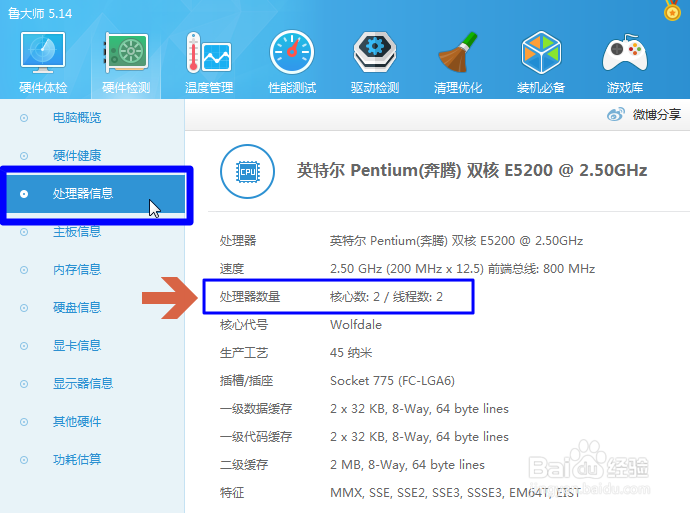The image size is (690, 513).
Task: Click the MMX, SSE features value
Action: point(455,493)
